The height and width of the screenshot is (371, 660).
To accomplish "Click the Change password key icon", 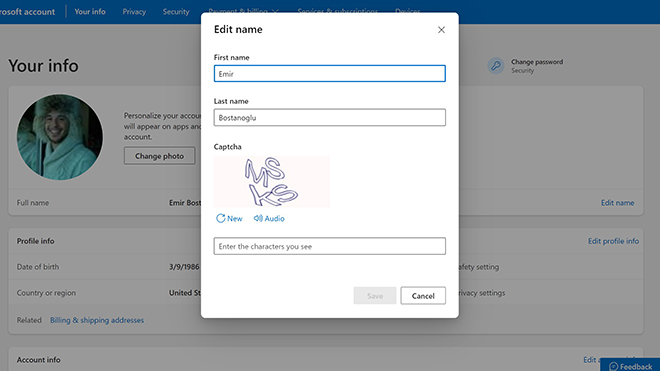I will [x=496, y=66].
